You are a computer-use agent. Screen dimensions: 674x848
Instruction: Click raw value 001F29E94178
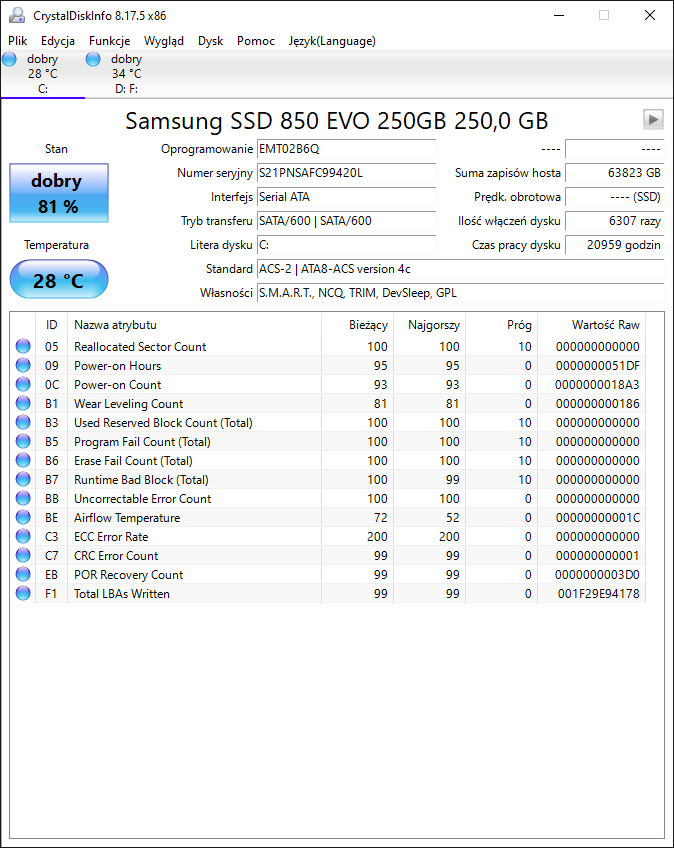tap(598, 594)
